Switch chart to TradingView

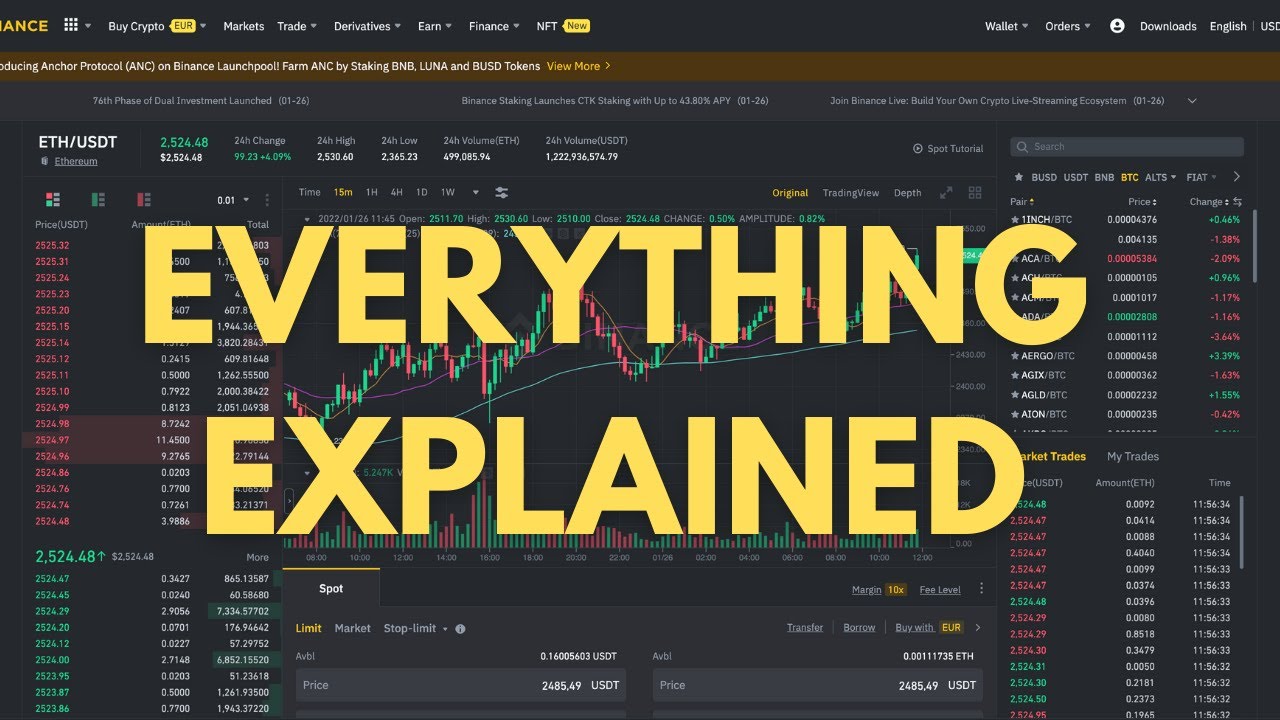(851, 193)
